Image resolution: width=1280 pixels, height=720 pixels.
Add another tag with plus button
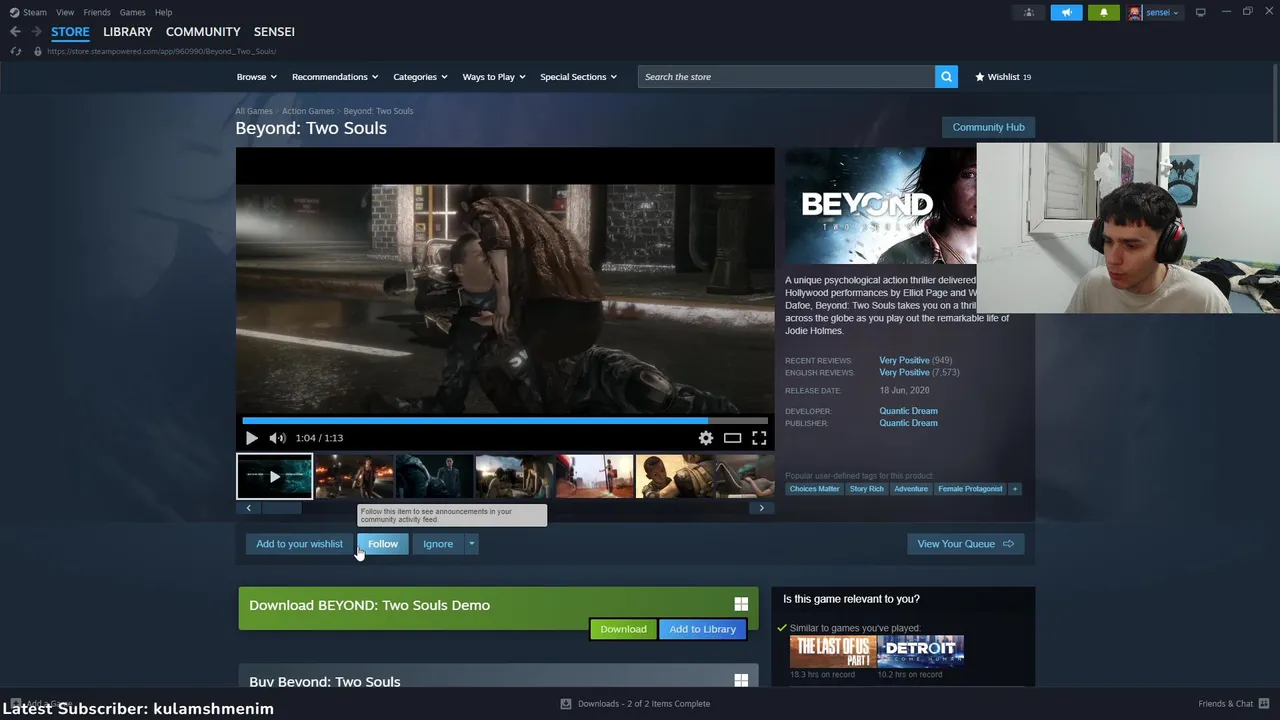pyautogui.click(x=1015, y=489)
